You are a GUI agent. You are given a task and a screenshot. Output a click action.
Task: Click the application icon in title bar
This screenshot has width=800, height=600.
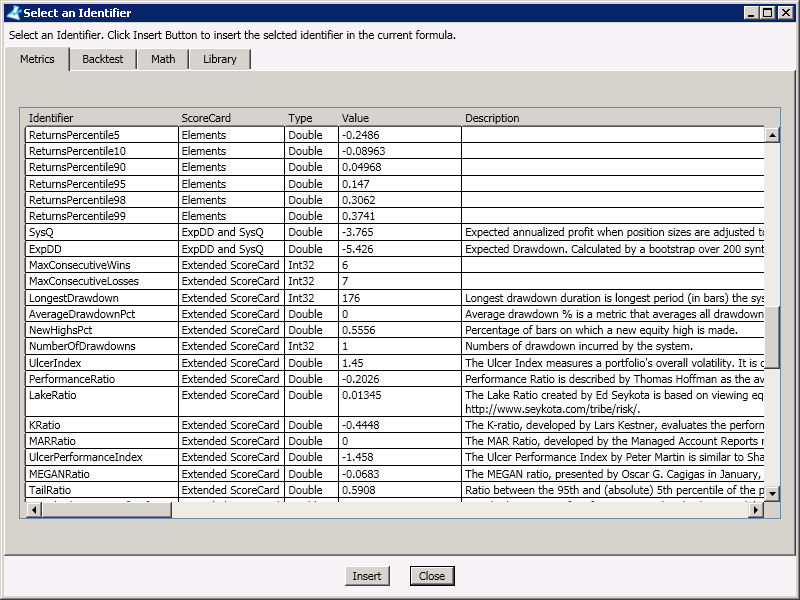click(x=11, y=13)
